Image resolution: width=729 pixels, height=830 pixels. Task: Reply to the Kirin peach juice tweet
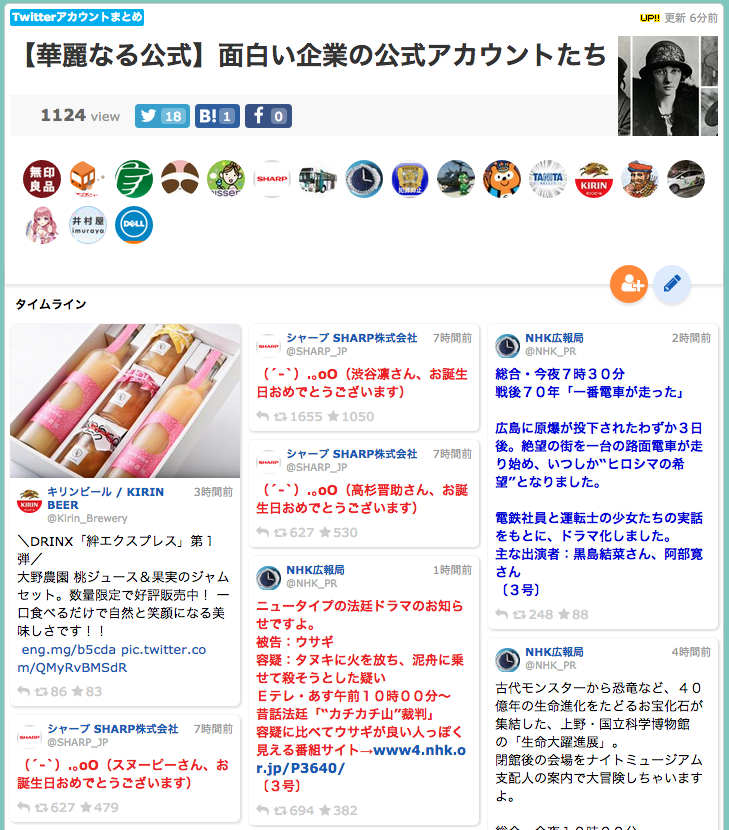(23, 691)
